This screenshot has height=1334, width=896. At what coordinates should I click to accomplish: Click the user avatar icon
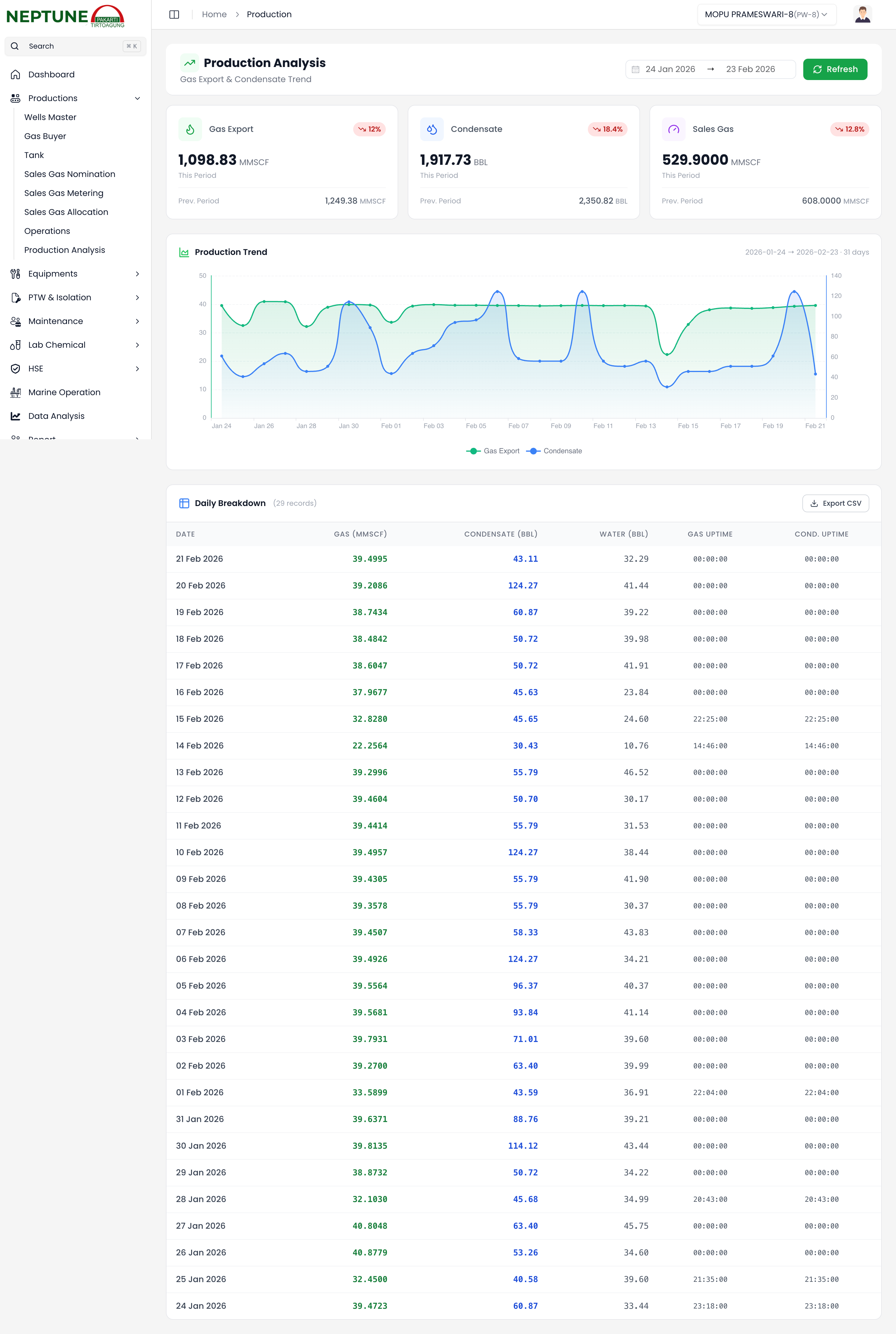(862, 14)
